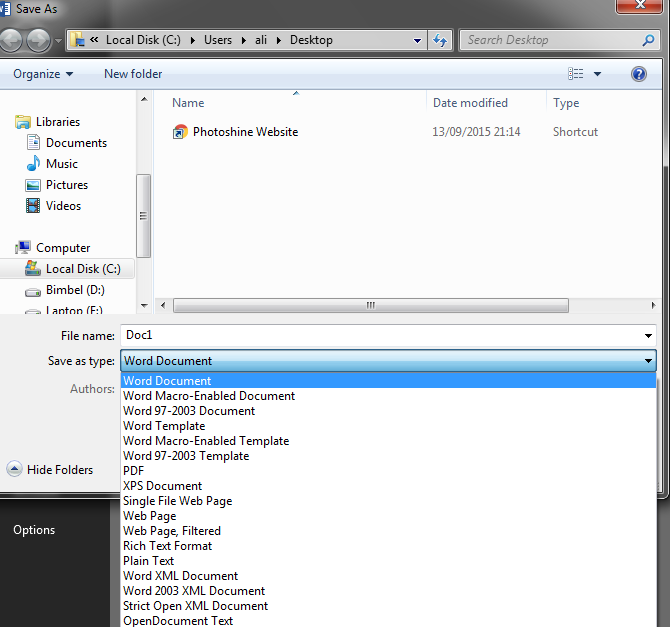Select Pictures library in navigation pane
Viewport: 670px width, 627px height.
[67, 185]
